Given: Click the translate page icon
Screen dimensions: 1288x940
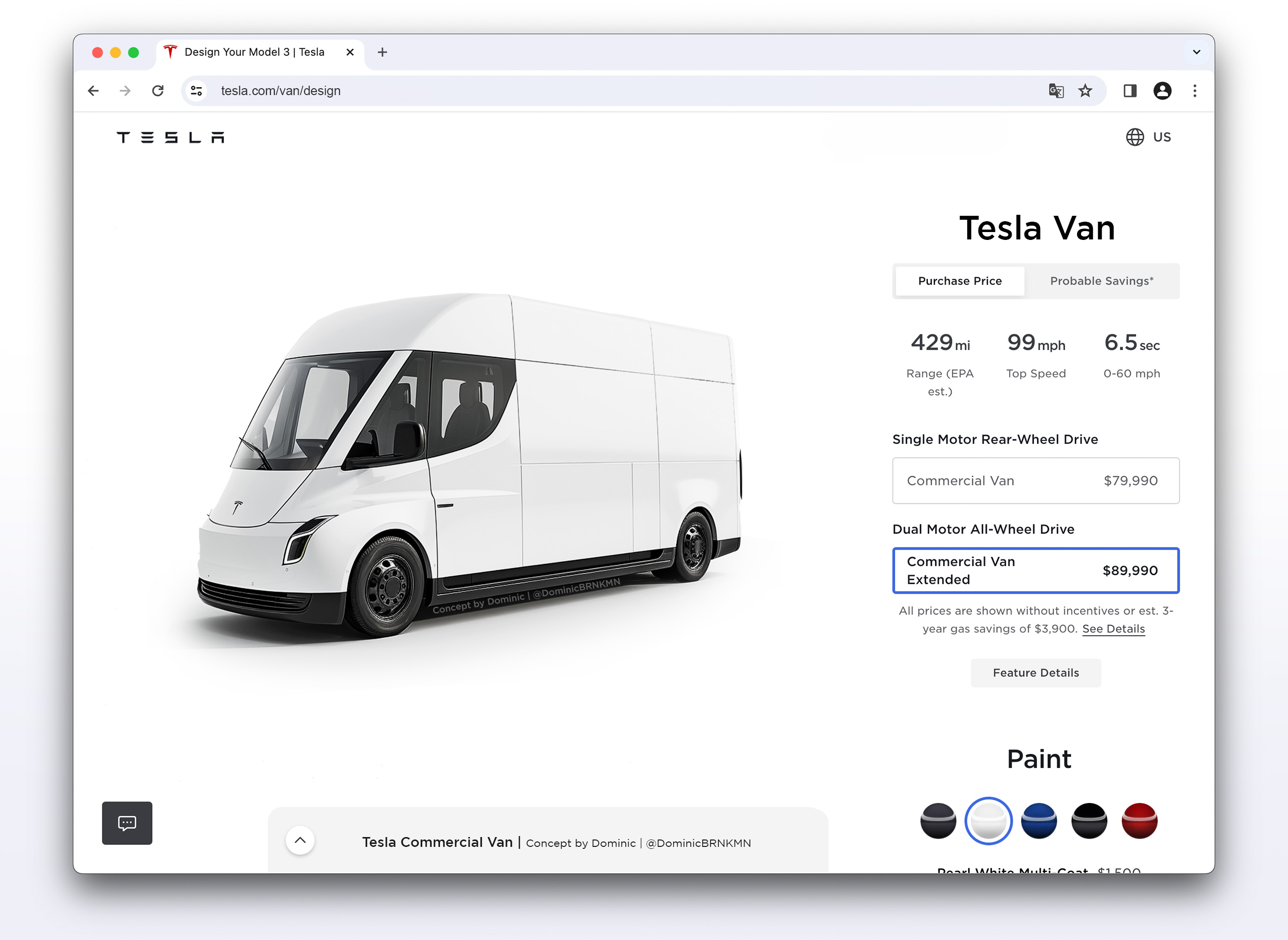Looking at the screenshot, I should [1056, 91].
